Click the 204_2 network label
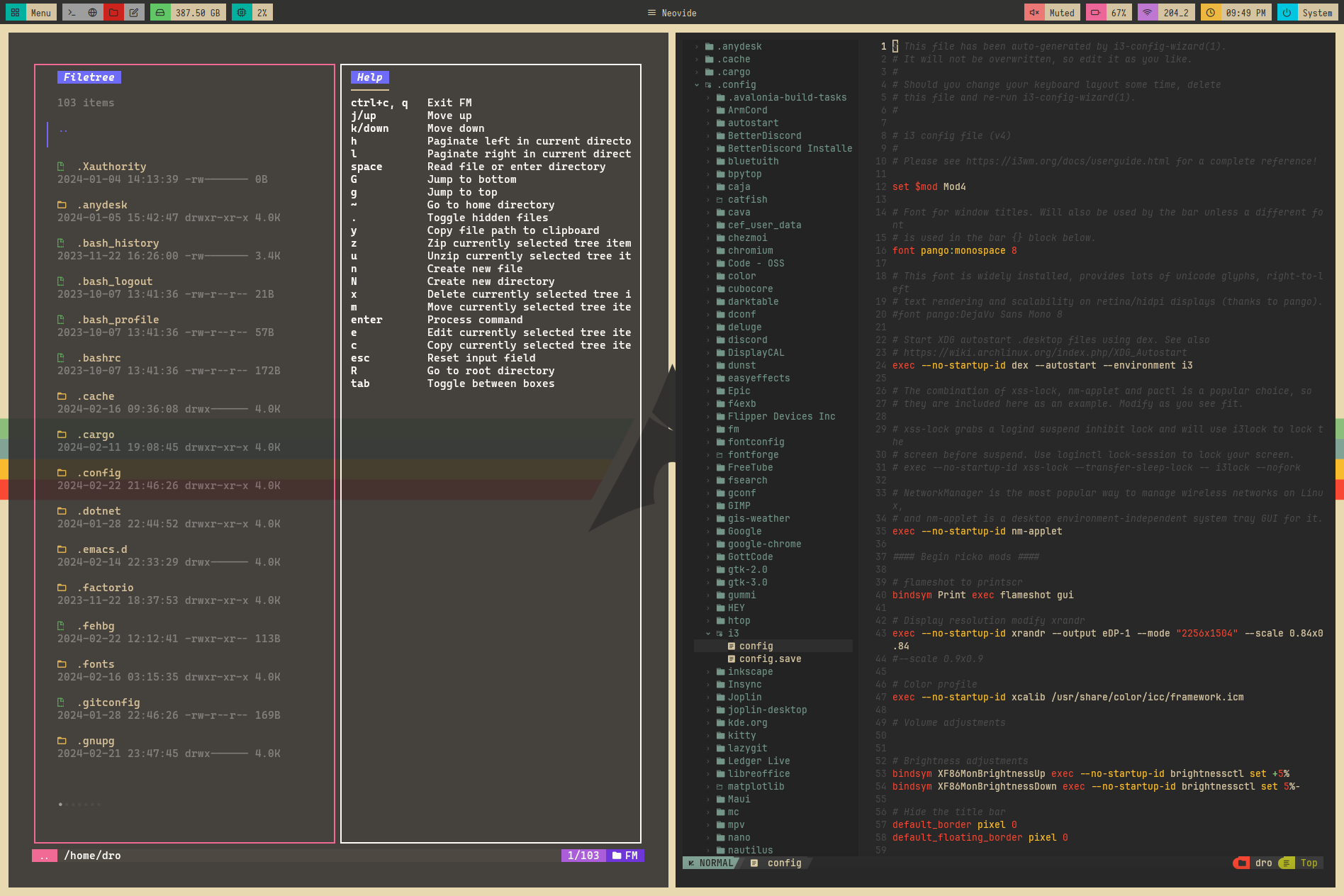Viewport: 1344px width, 896px height. [x=1176, y=13]
